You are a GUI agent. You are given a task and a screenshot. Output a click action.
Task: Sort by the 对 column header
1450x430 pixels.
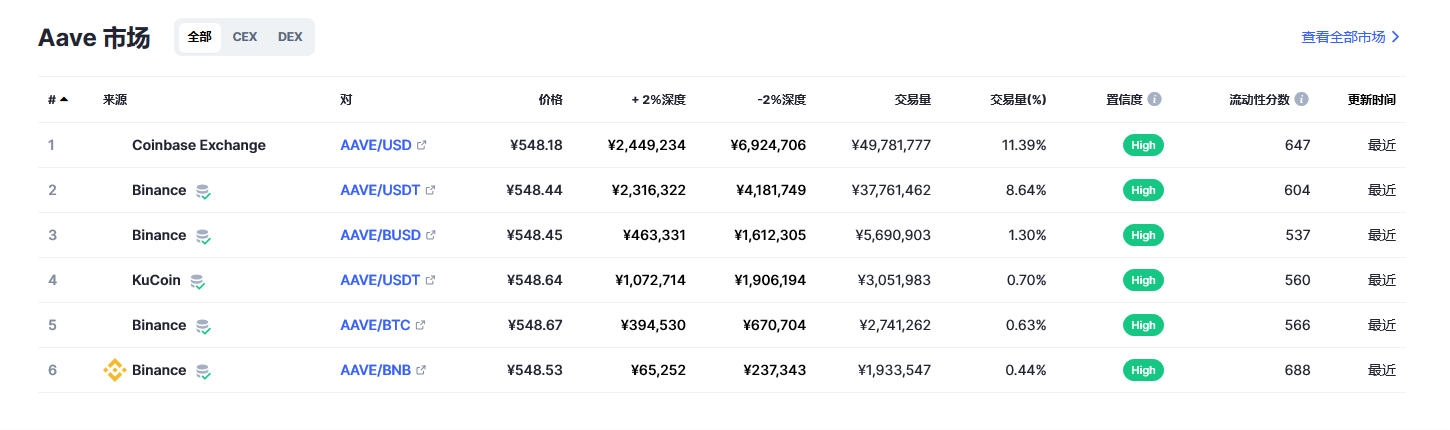[346, 100]
